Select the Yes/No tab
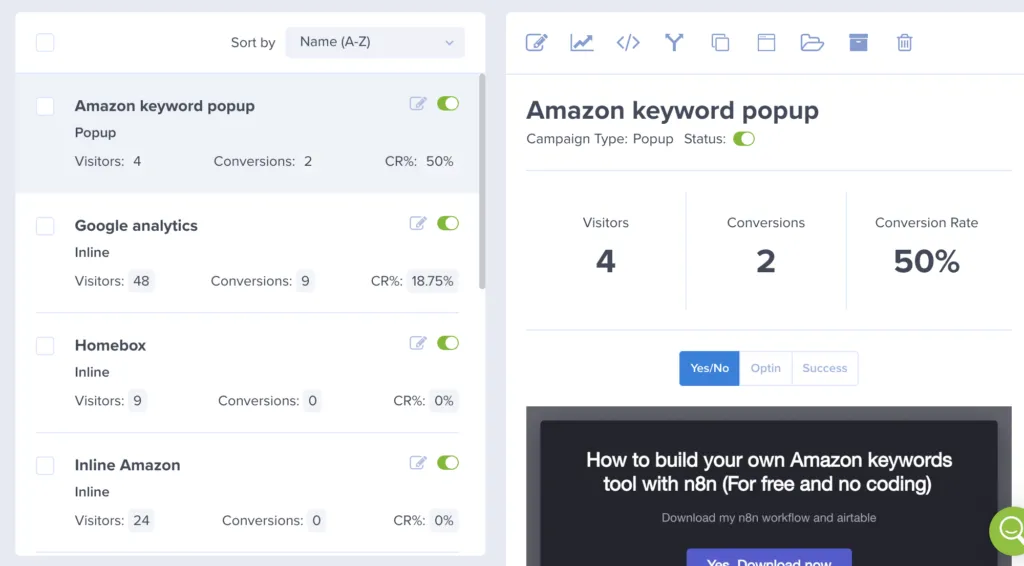 tap(709, 368)
